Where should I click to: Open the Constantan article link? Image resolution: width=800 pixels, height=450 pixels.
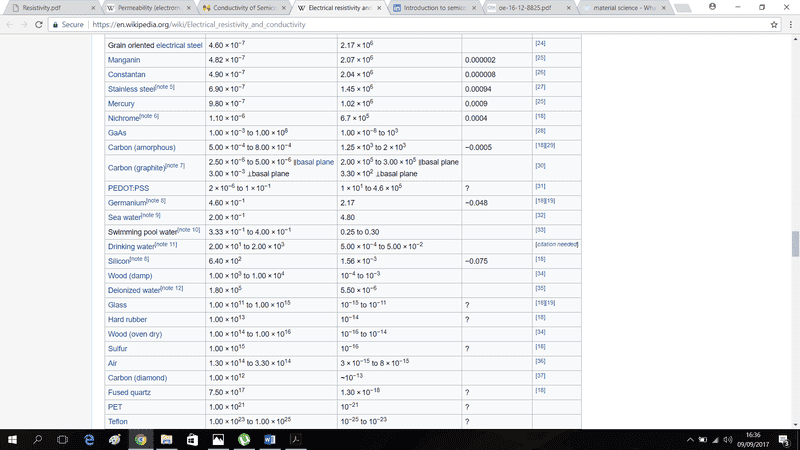tap(126, 74)
